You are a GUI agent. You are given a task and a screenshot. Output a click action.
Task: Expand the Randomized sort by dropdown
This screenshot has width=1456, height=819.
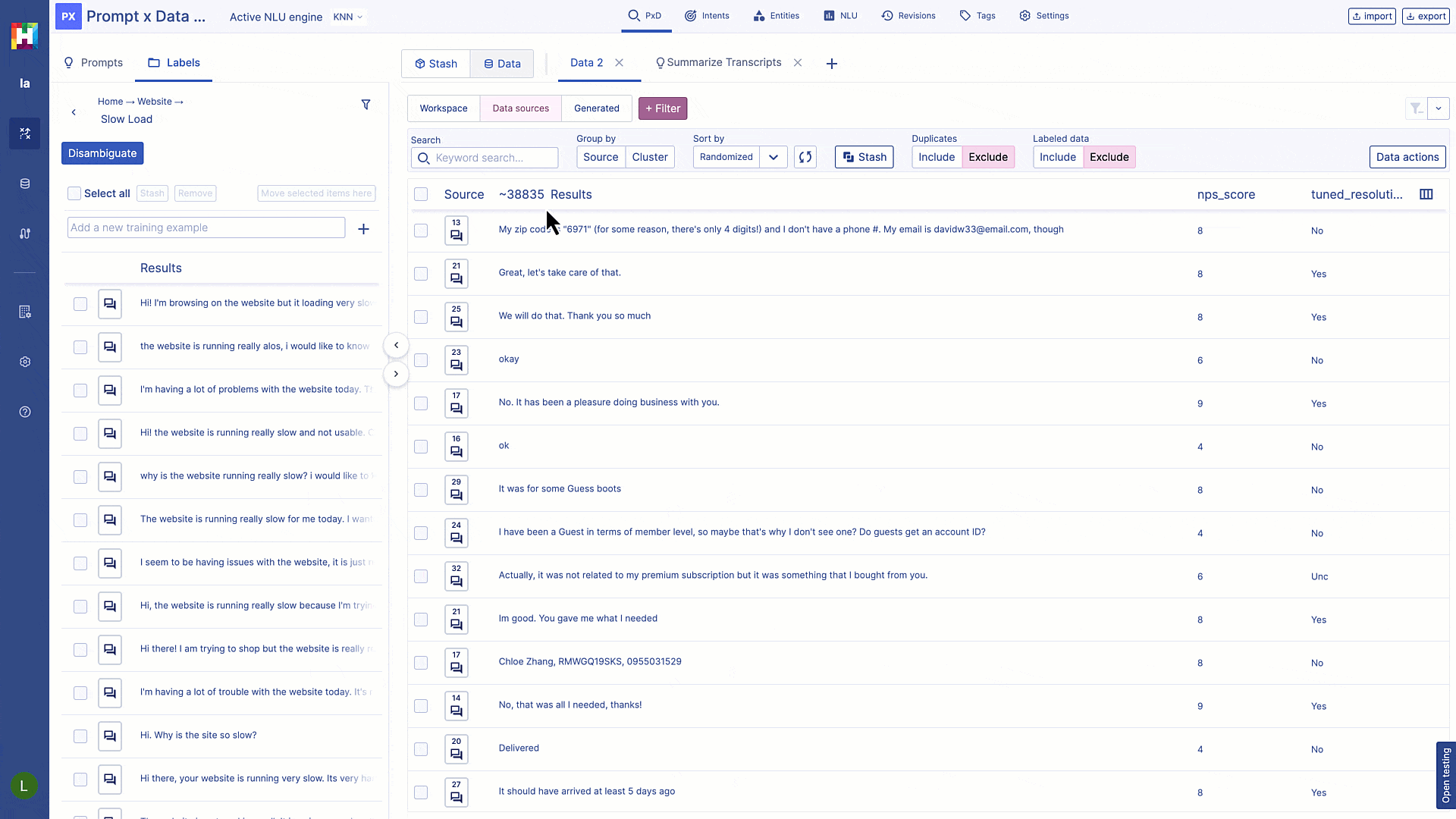click(773, 157)
